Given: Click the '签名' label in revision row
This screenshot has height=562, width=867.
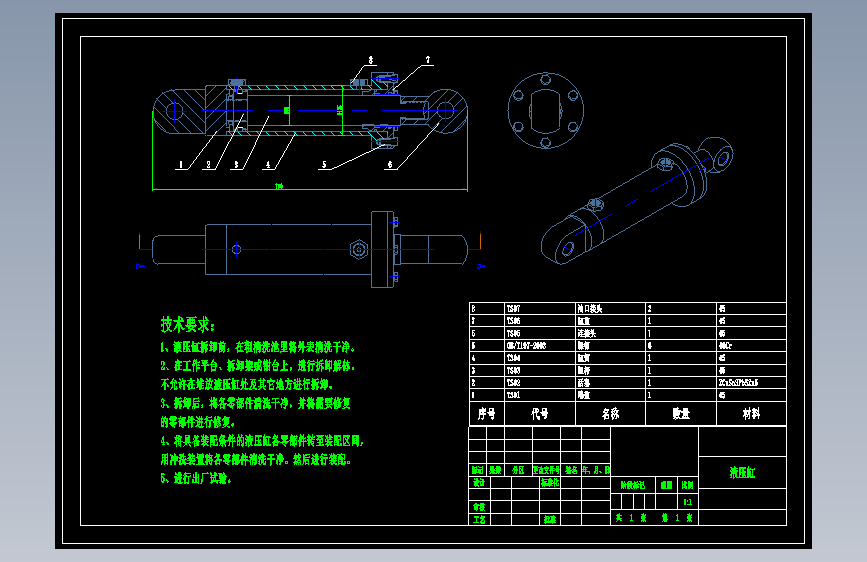Looking at the screenshot, I should (571, 470).
